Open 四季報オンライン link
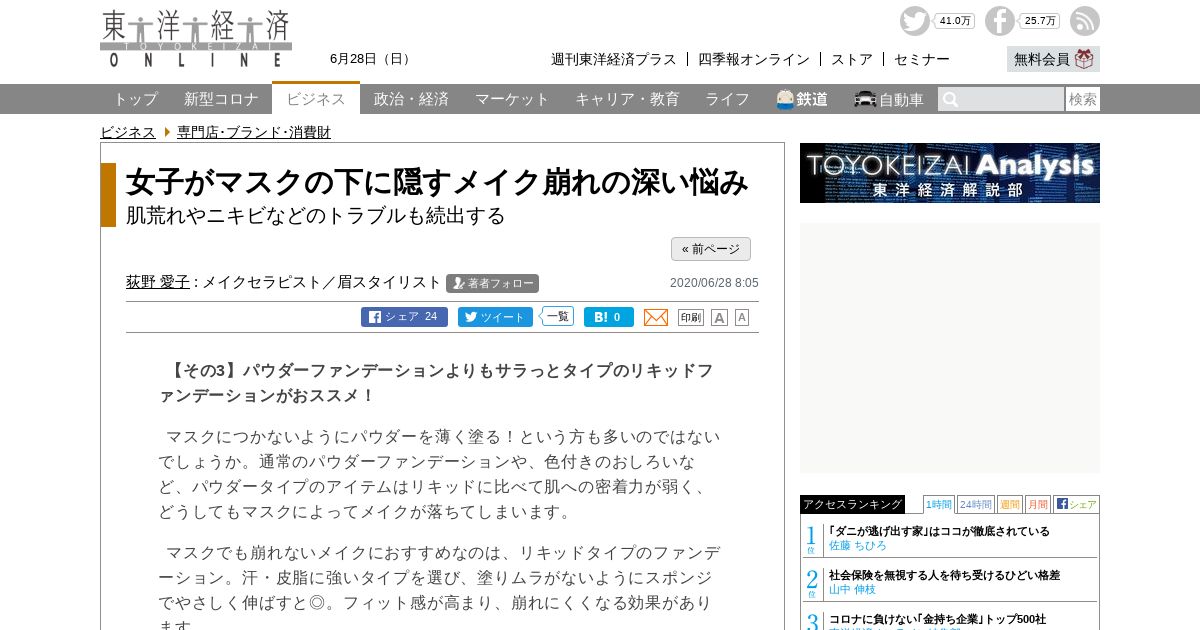The width and height of the screenshot is (1200, 630). point(754,59)
